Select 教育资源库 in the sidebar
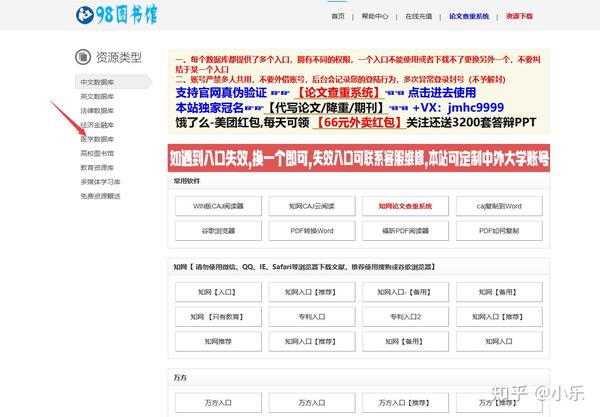 97,168
